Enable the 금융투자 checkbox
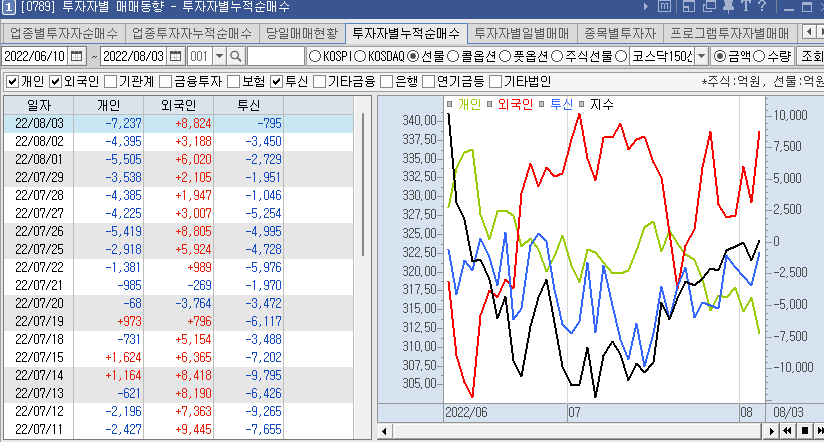824x442 pixels. (x=166, y=81)
